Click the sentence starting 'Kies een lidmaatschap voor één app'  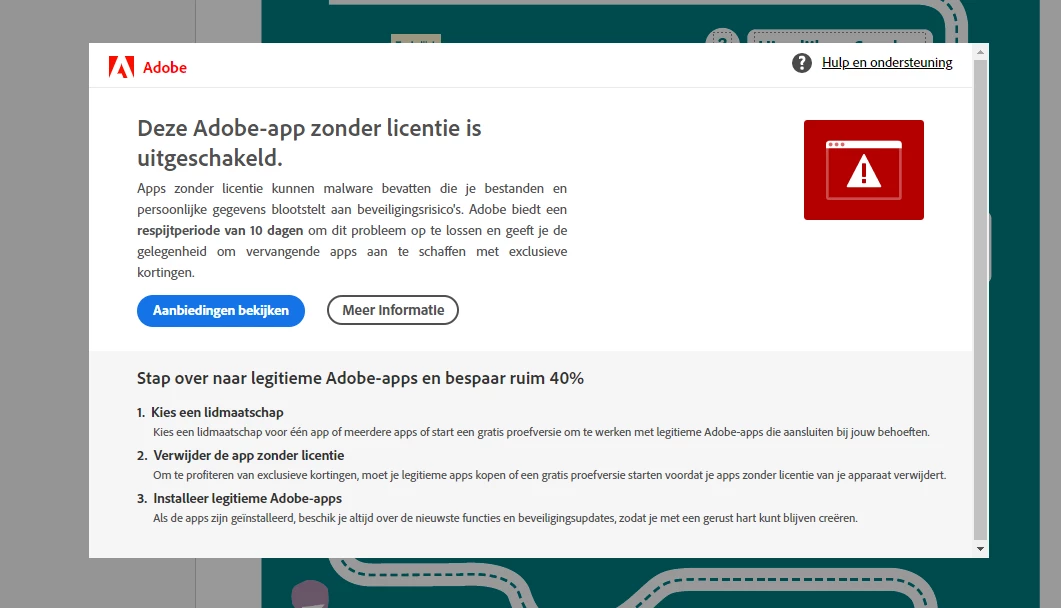(x=541, y=432)
